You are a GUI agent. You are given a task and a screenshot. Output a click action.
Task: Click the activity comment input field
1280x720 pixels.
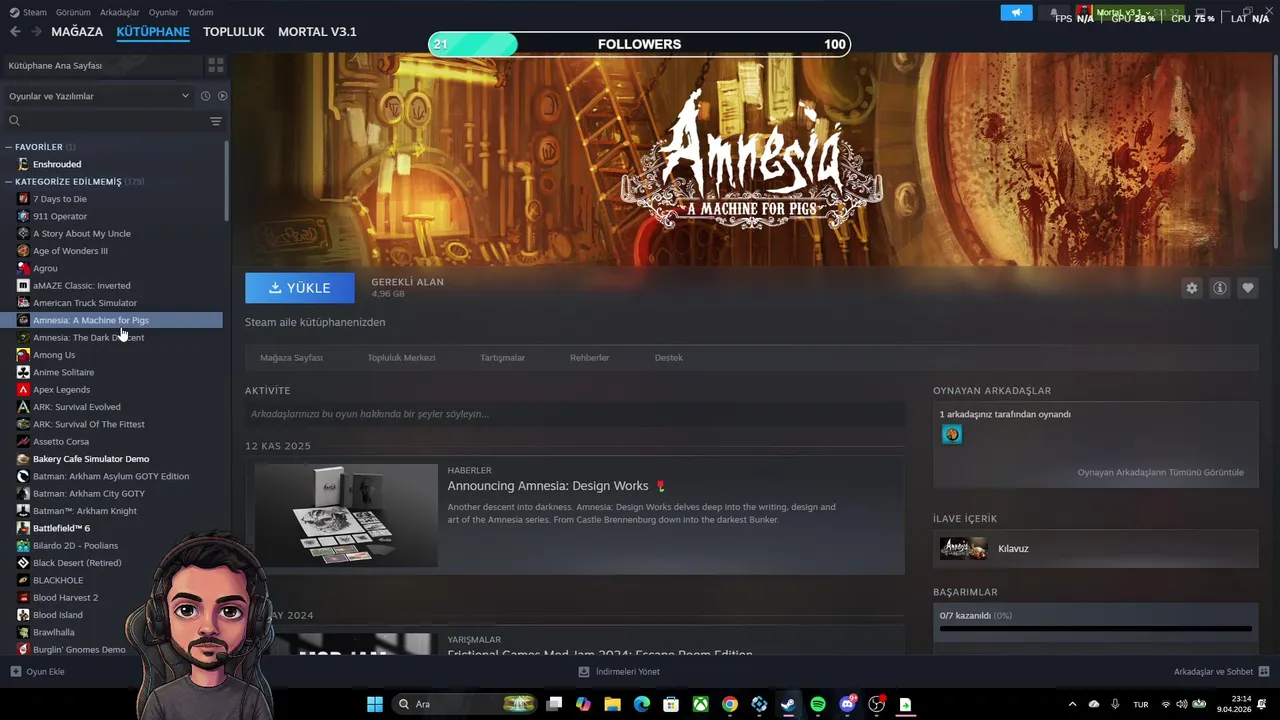click(x=575, y=414)
